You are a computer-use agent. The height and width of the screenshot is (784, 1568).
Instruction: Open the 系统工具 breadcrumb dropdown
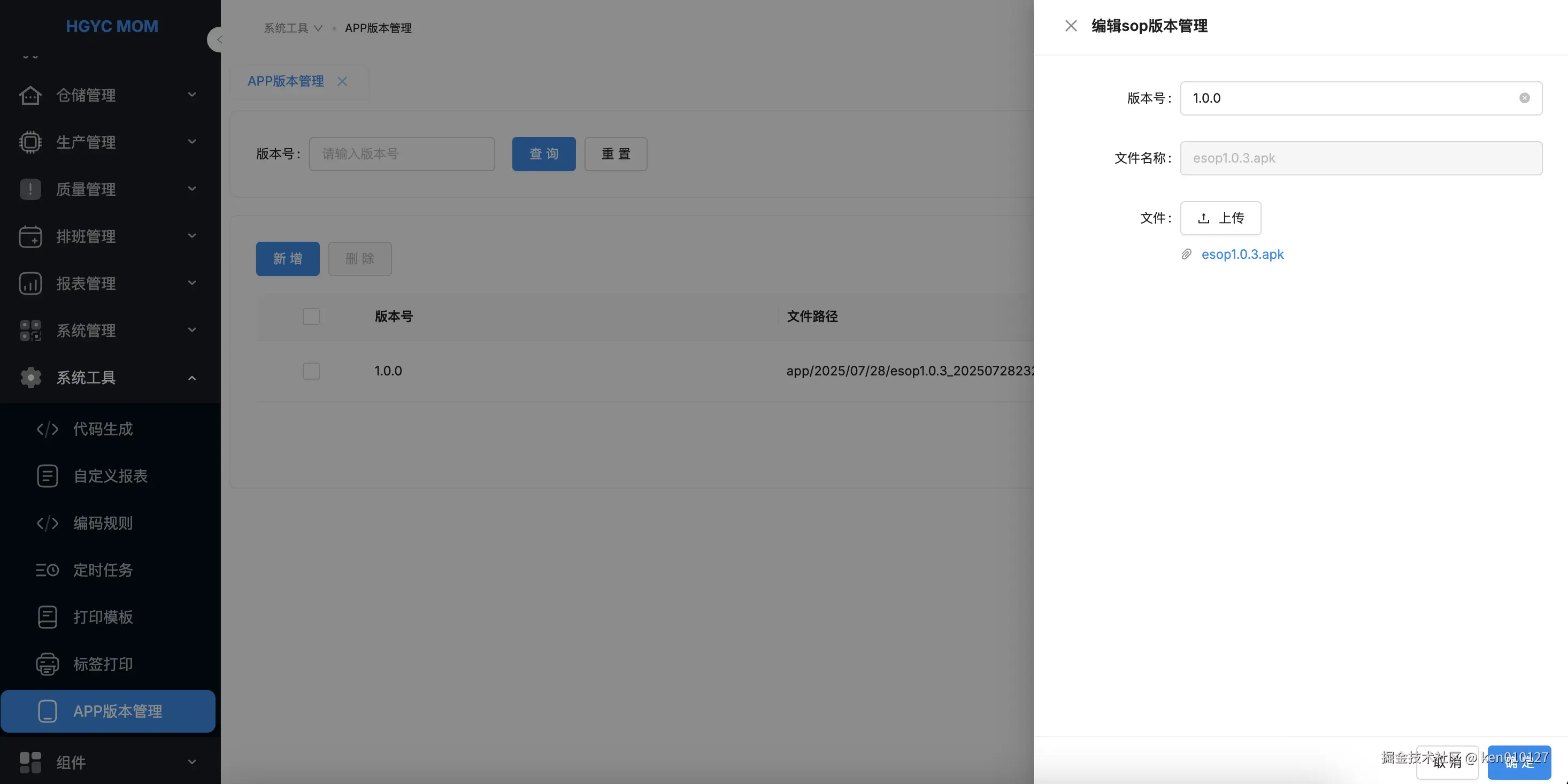pyautogui.click(x=292, y=28)
